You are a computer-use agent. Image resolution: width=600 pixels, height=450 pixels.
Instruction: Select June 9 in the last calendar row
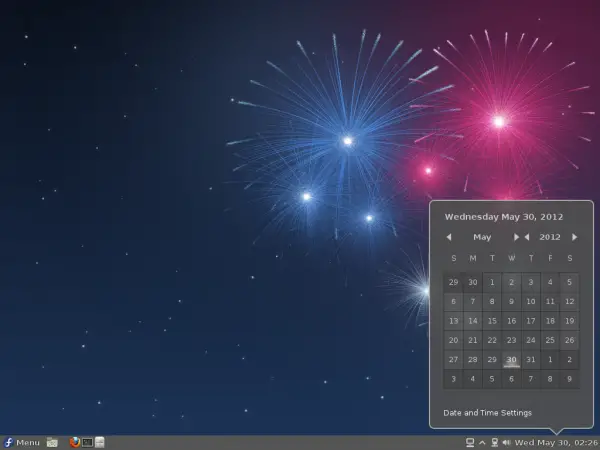click(x=569, y=379)
